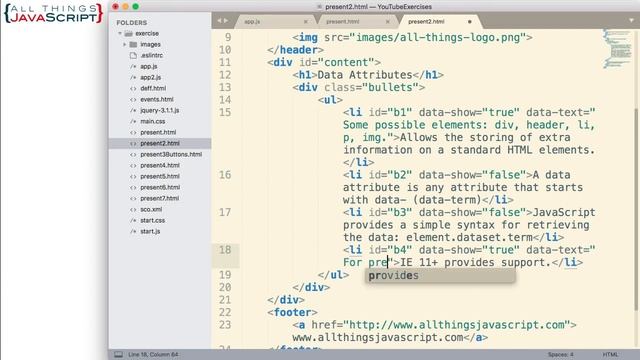Click the 'Data Attributes' heading text
The image size is (640, 360).
[365, 75]
